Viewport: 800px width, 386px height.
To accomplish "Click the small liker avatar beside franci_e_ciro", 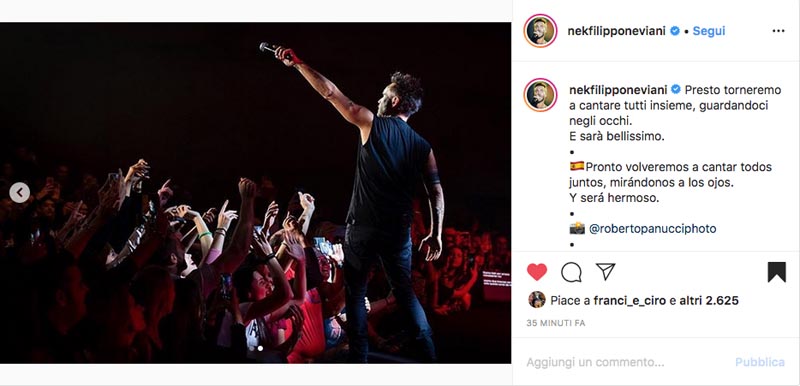I will 537,300.
